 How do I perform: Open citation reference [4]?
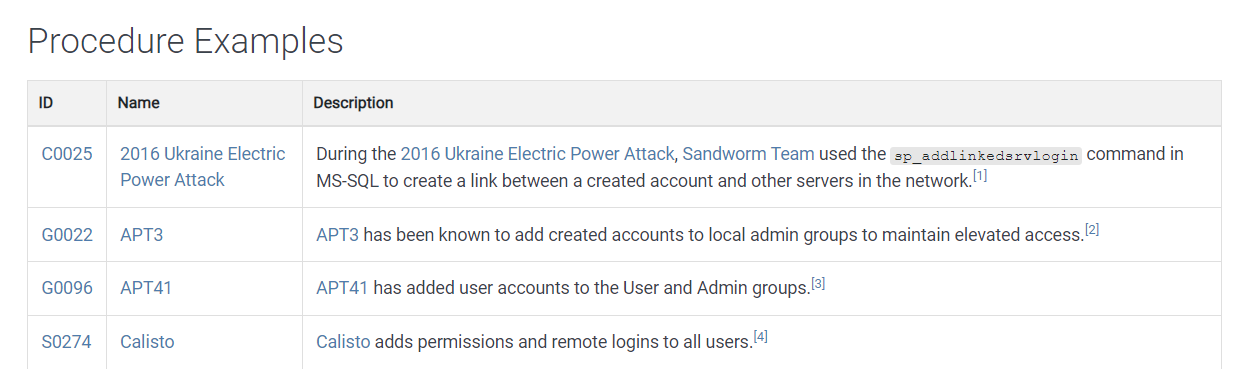[x=761, y=337]
